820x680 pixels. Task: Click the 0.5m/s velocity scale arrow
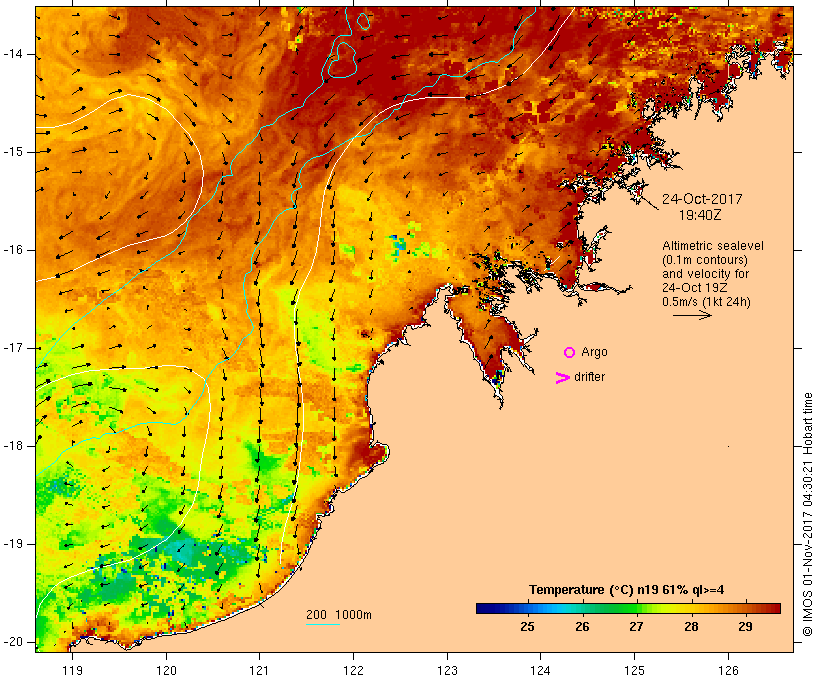(692, 315)
